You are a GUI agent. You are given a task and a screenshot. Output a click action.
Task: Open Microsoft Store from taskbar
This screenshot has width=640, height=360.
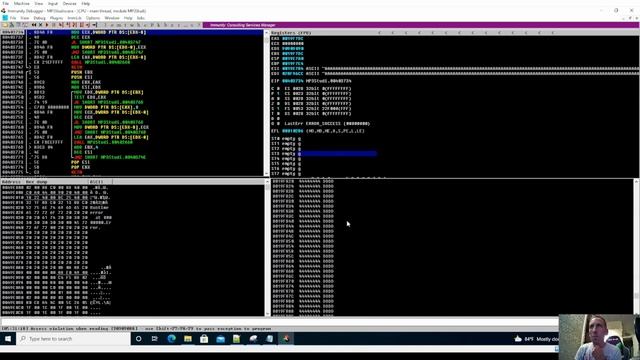tap(204, 339)
